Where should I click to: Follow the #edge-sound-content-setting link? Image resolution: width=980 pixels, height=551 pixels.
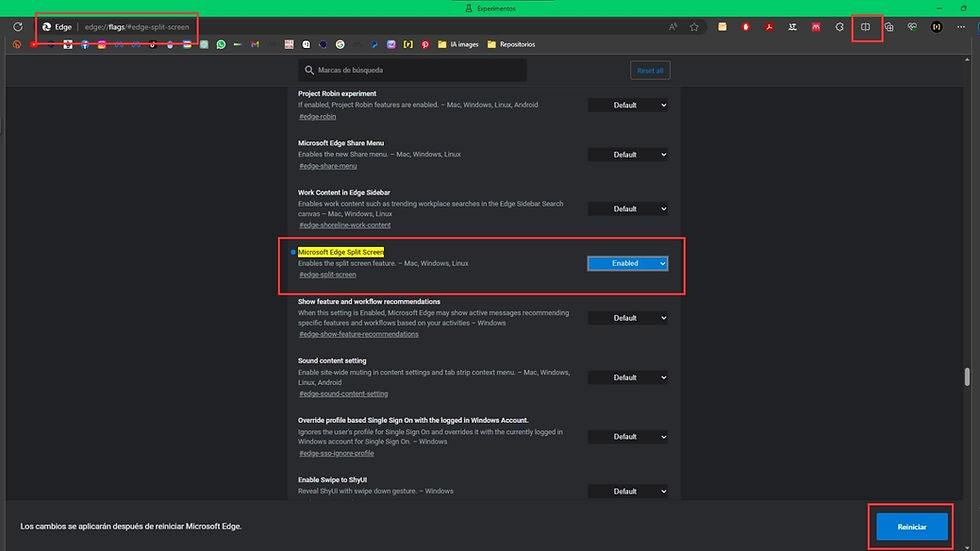(x=343, y=394)
